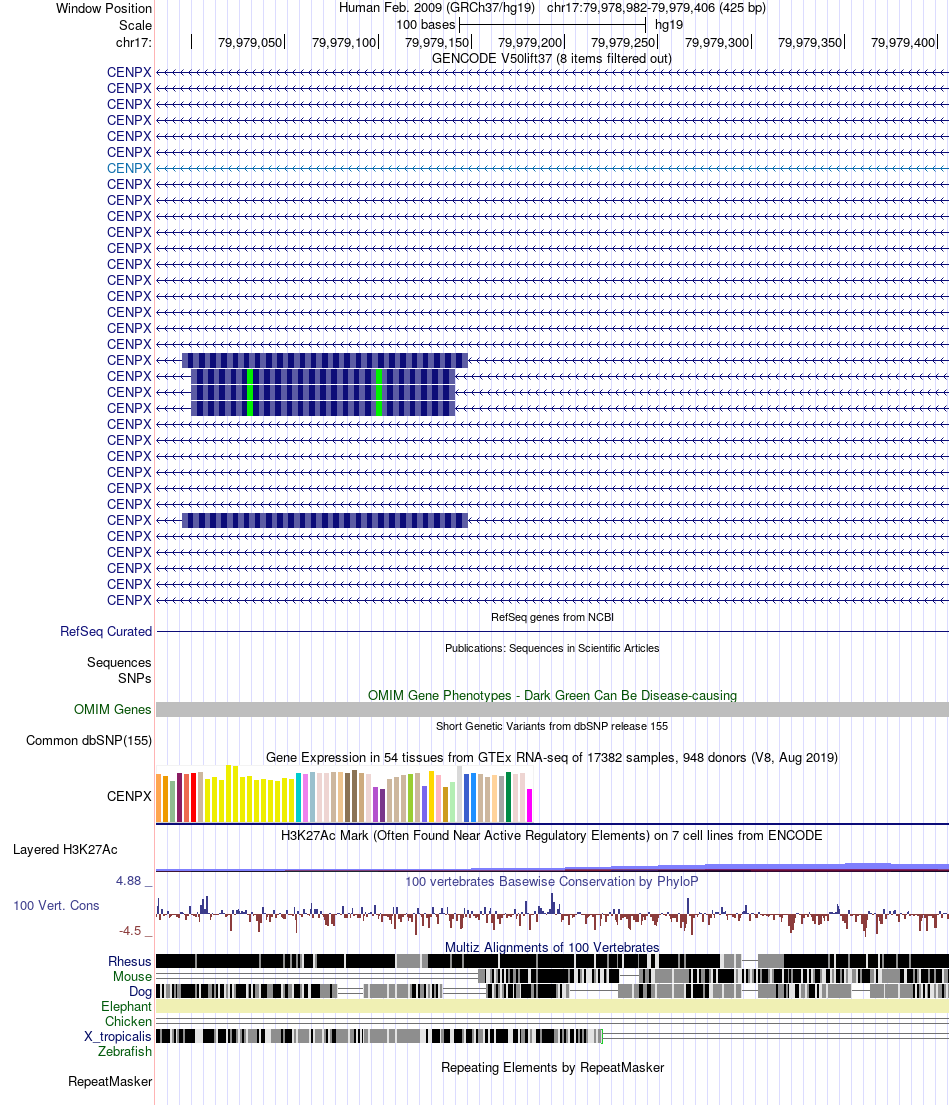
Task: Click the 100 Vert. Cons track label
Action: point(56,906)
